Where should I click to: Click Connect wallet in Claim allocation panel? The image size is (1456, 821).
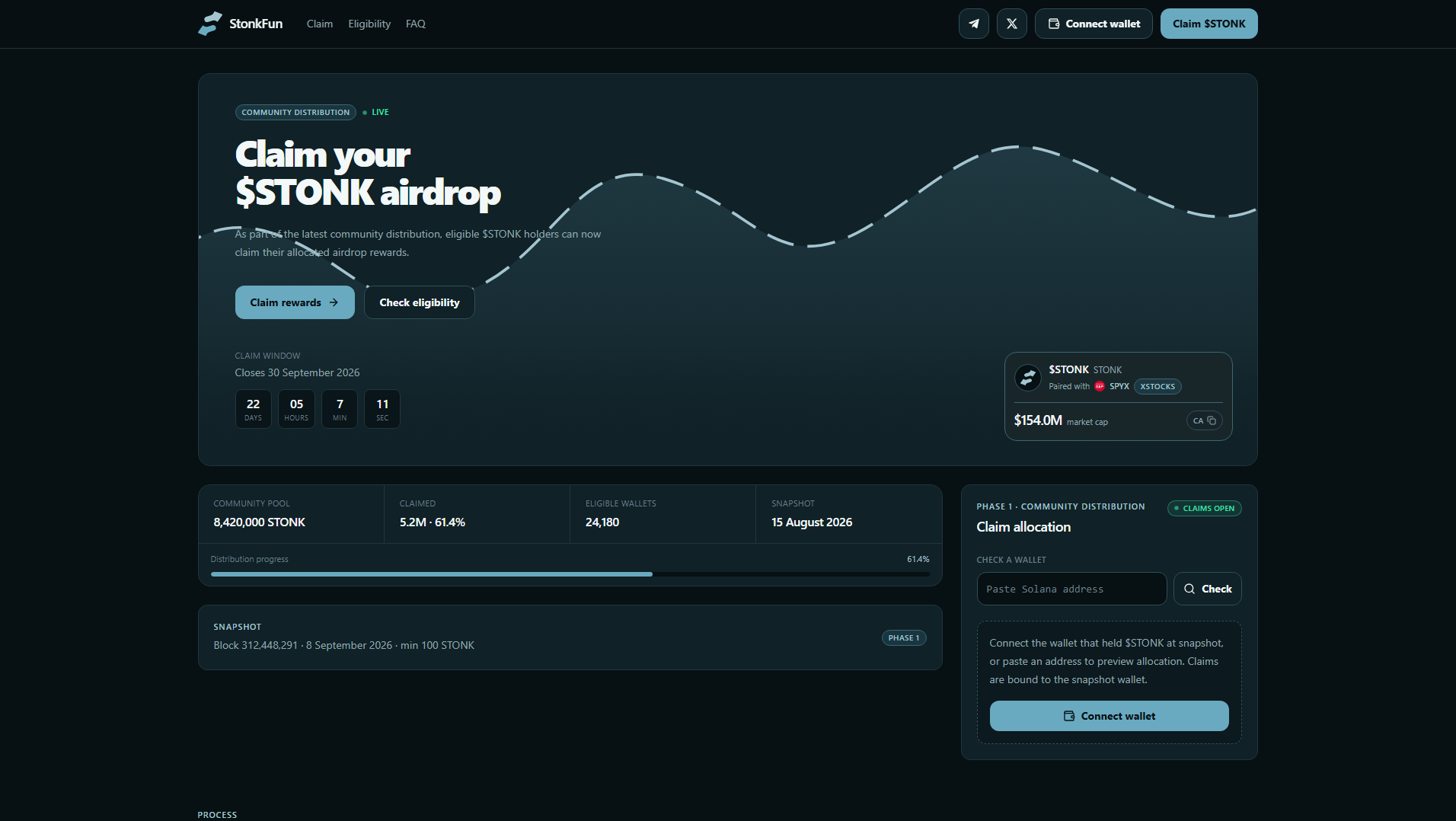(x=1109, y=716)
